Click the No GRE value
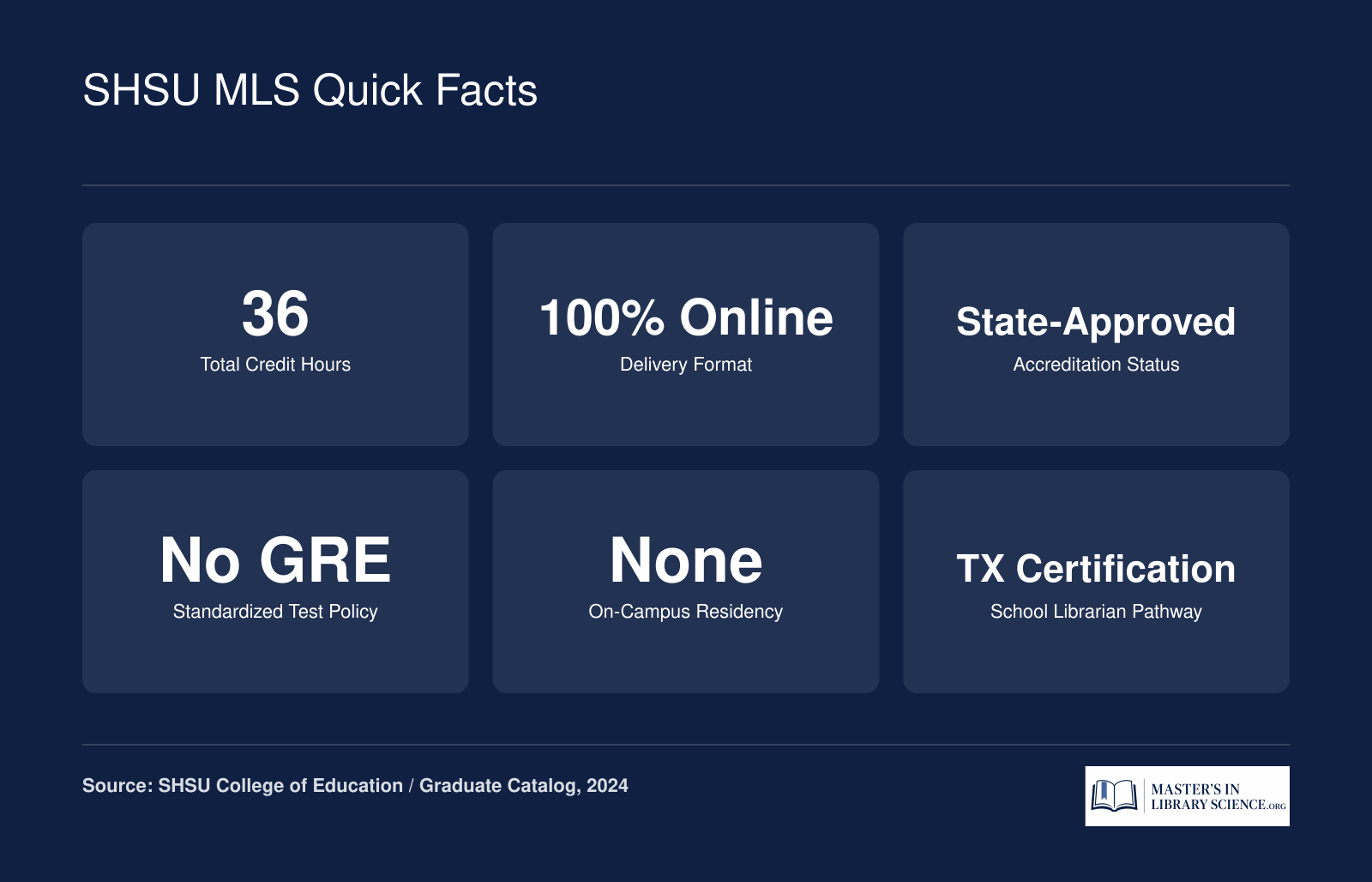Image resolution: width=1372 pixels, height=882 pixels. [x=275, y=560]
